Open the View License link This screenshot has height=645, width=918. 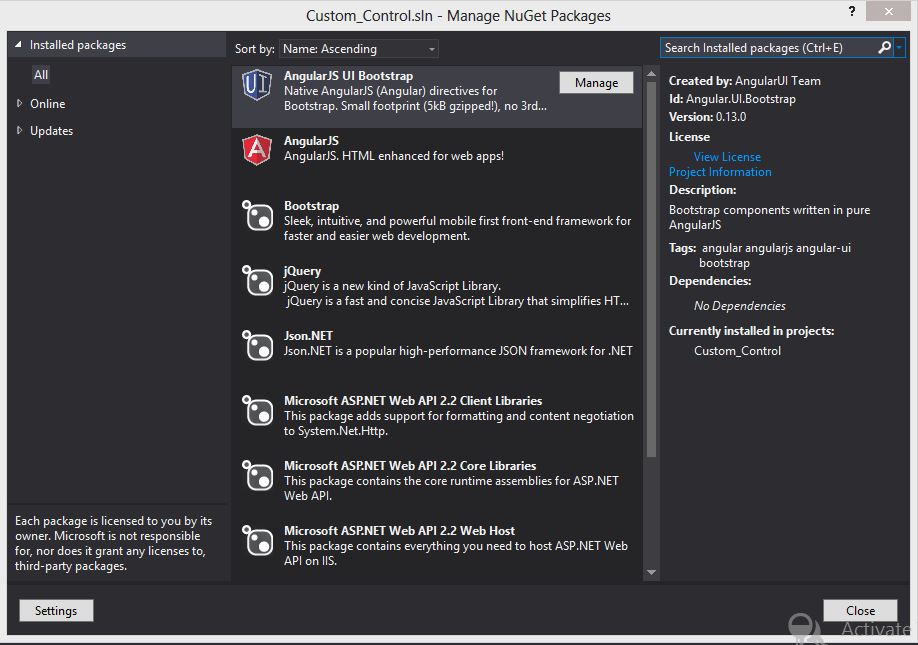coord(727,157)
